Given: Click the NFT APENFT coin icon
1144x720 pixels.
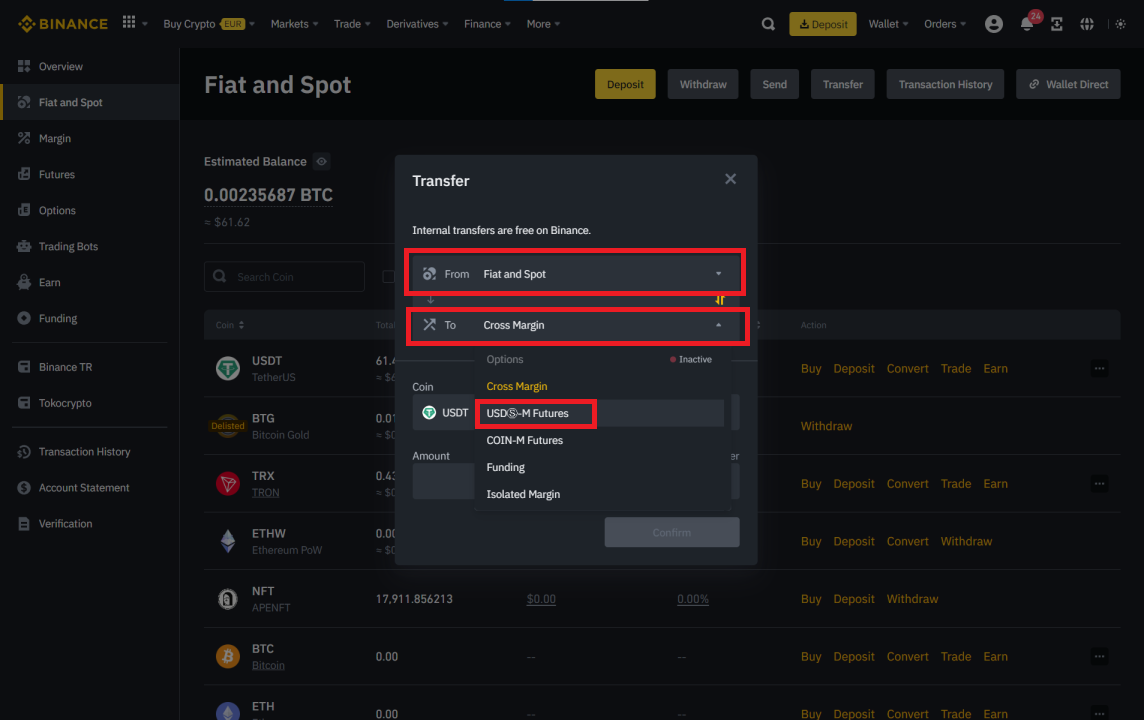Looking at the screenshot, I should (228, 599).
